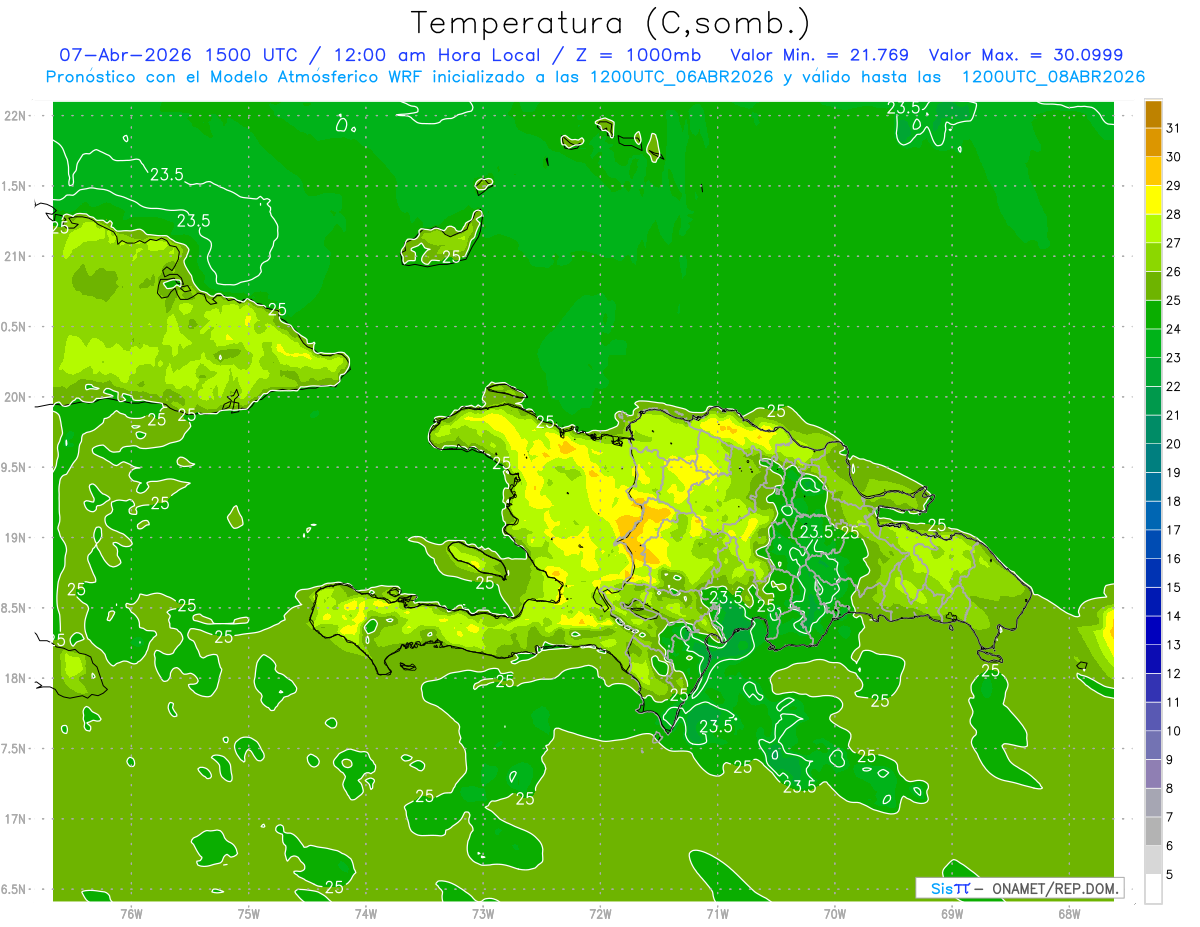The height and width of the screenshot is (927, 1200).
Task: Click the yellow 28 degree legend swatch
Action: click(x=1152, y=200)
